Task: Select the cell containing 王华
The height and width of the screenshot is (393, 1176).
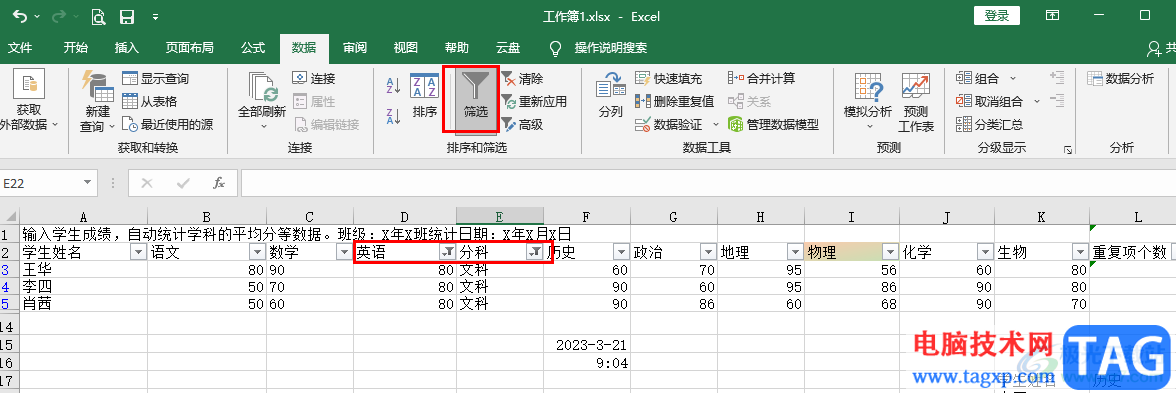Action: click(84, 269)
